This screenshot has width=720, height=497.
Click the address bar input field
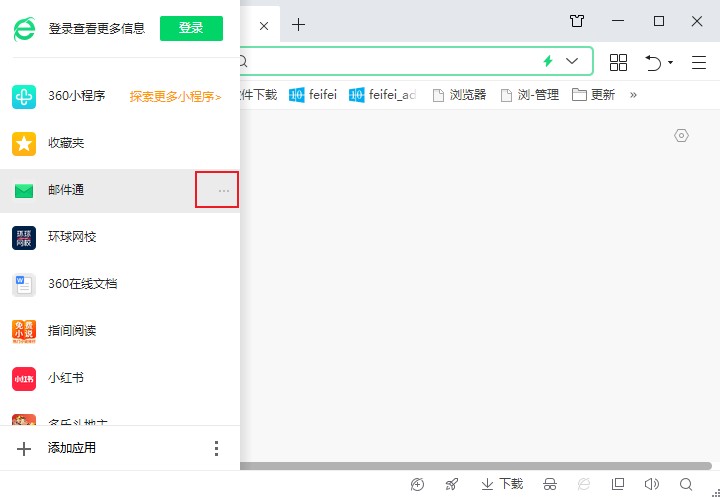[x=390, y=61]
